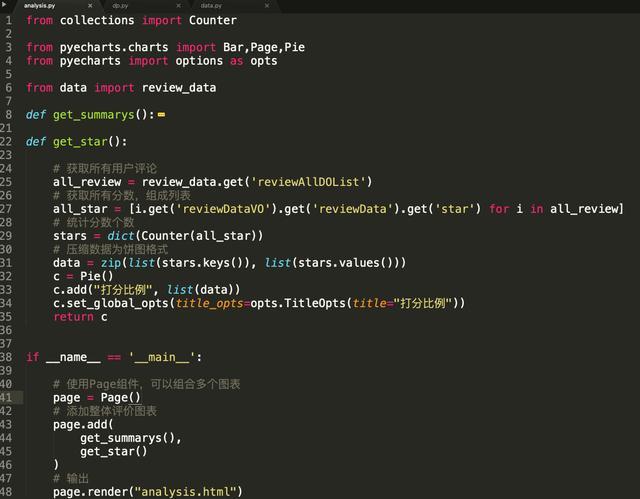Click the comment on line 24

click(105, 168)
